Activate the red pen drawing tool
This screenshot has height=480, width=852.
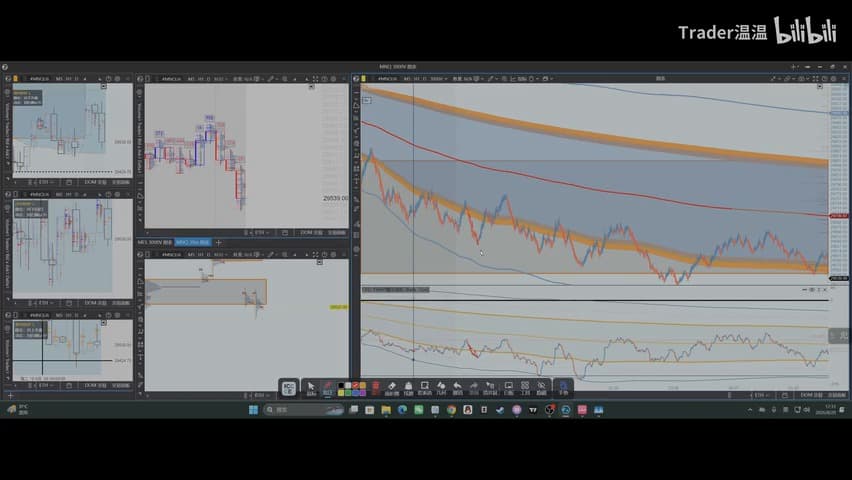coord(328,388)
